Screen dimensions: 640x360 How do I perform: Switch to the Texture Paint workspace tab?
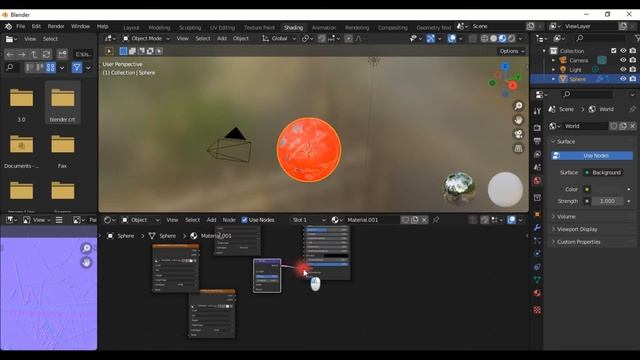[x=259, y=28]
